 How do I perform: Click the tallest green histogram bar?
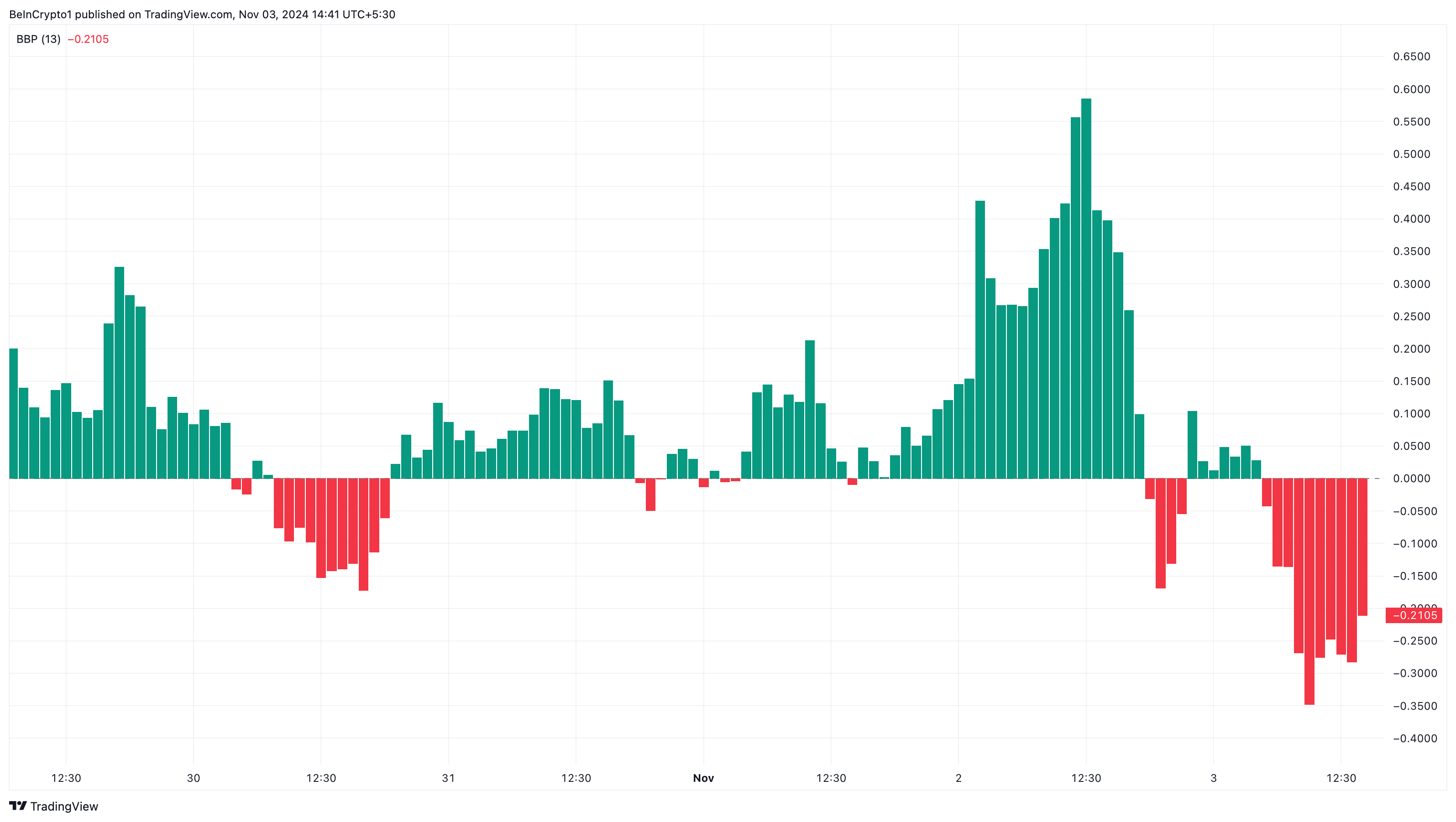[x=1086, y=288]
